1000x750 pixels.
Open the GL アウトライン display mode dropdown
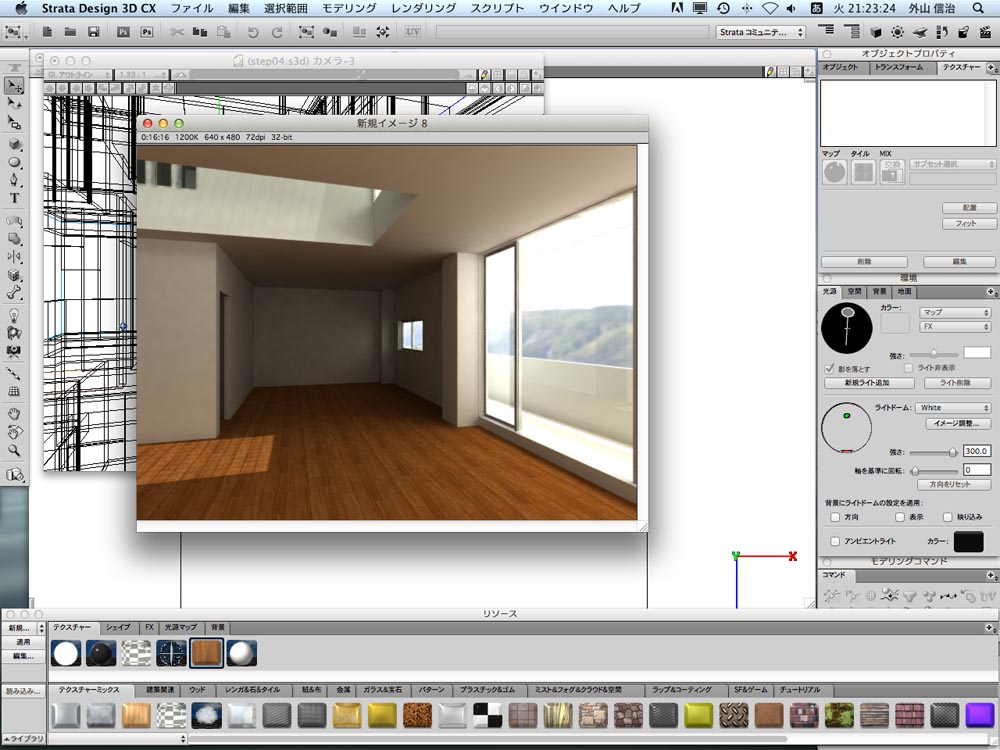click(x=78, y=75)
